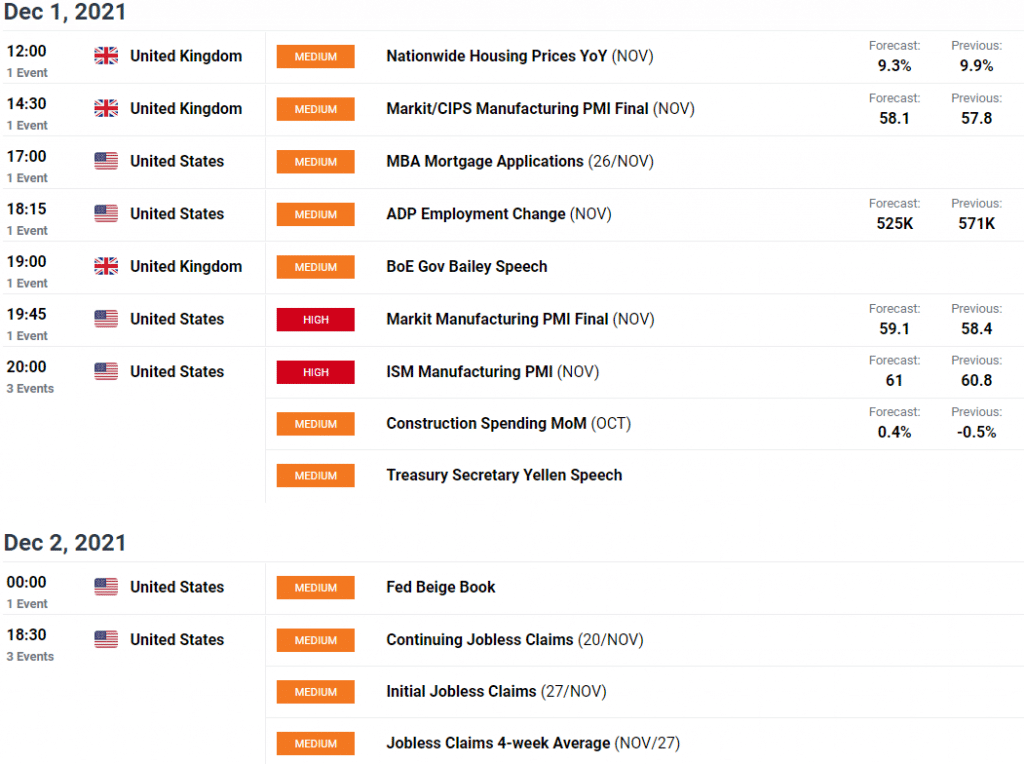The width and height of the screenshot is (1024, 764).
Task: Click HIGH badge for ISM Manufacturing PMI
Action: coord(316,372)
